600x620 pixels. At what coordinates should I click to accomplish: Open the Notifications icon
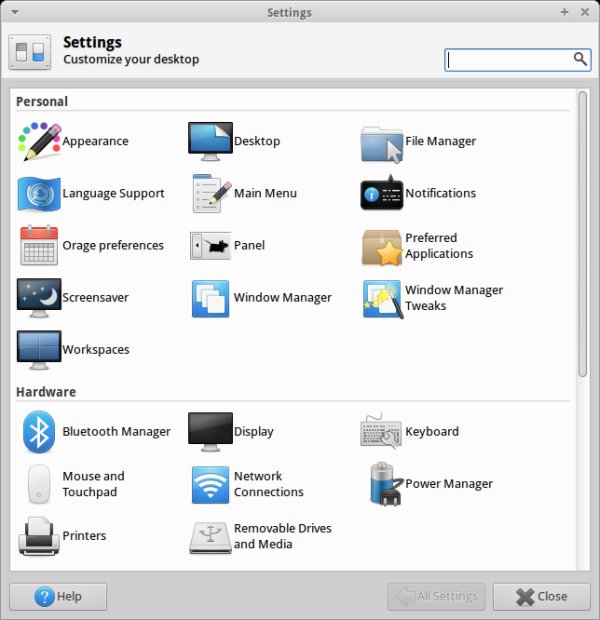click(382, 193)
